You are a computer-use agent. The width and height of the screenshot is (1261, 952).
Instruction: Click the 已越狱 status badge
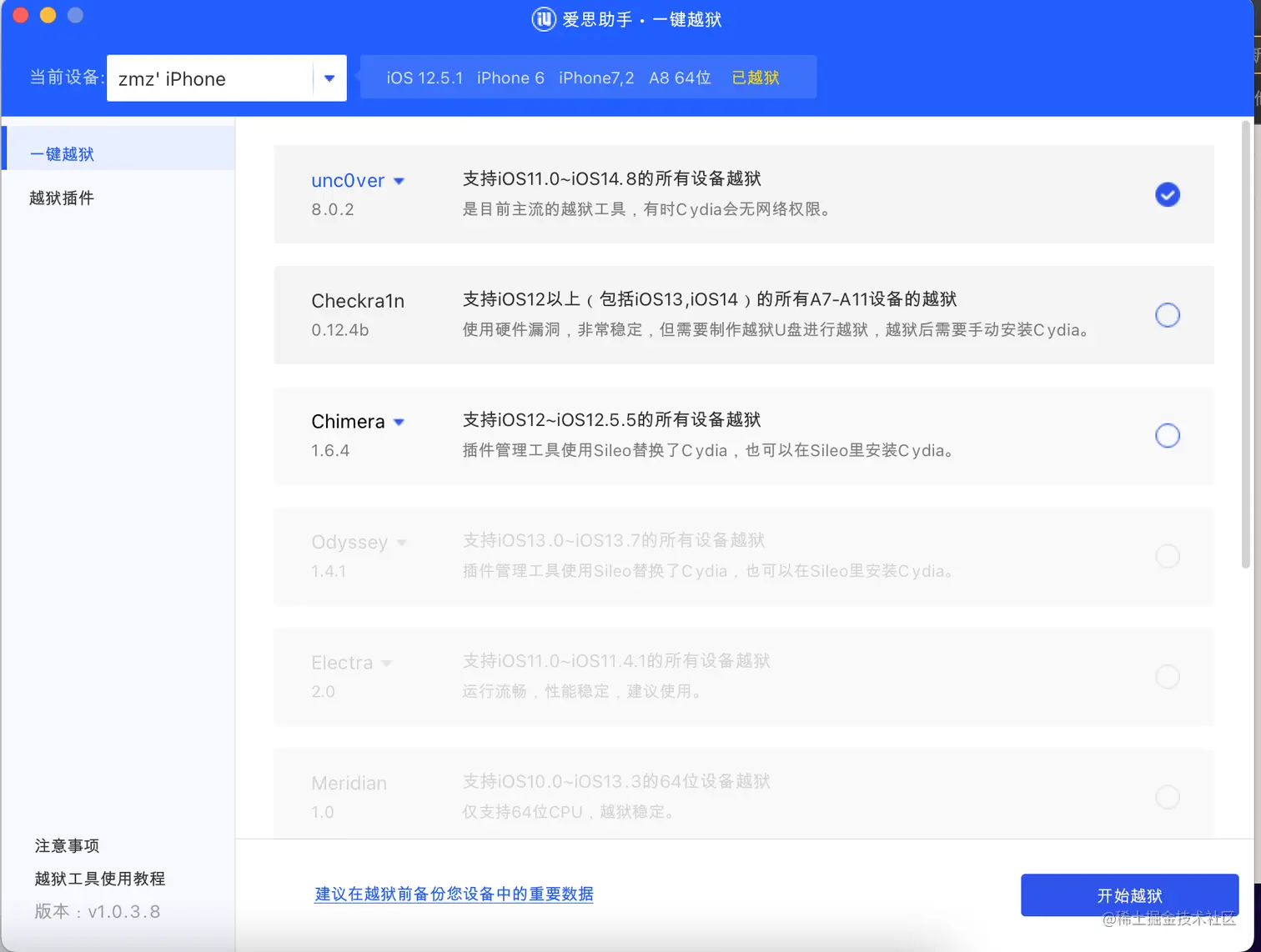(x=755, y=77)
